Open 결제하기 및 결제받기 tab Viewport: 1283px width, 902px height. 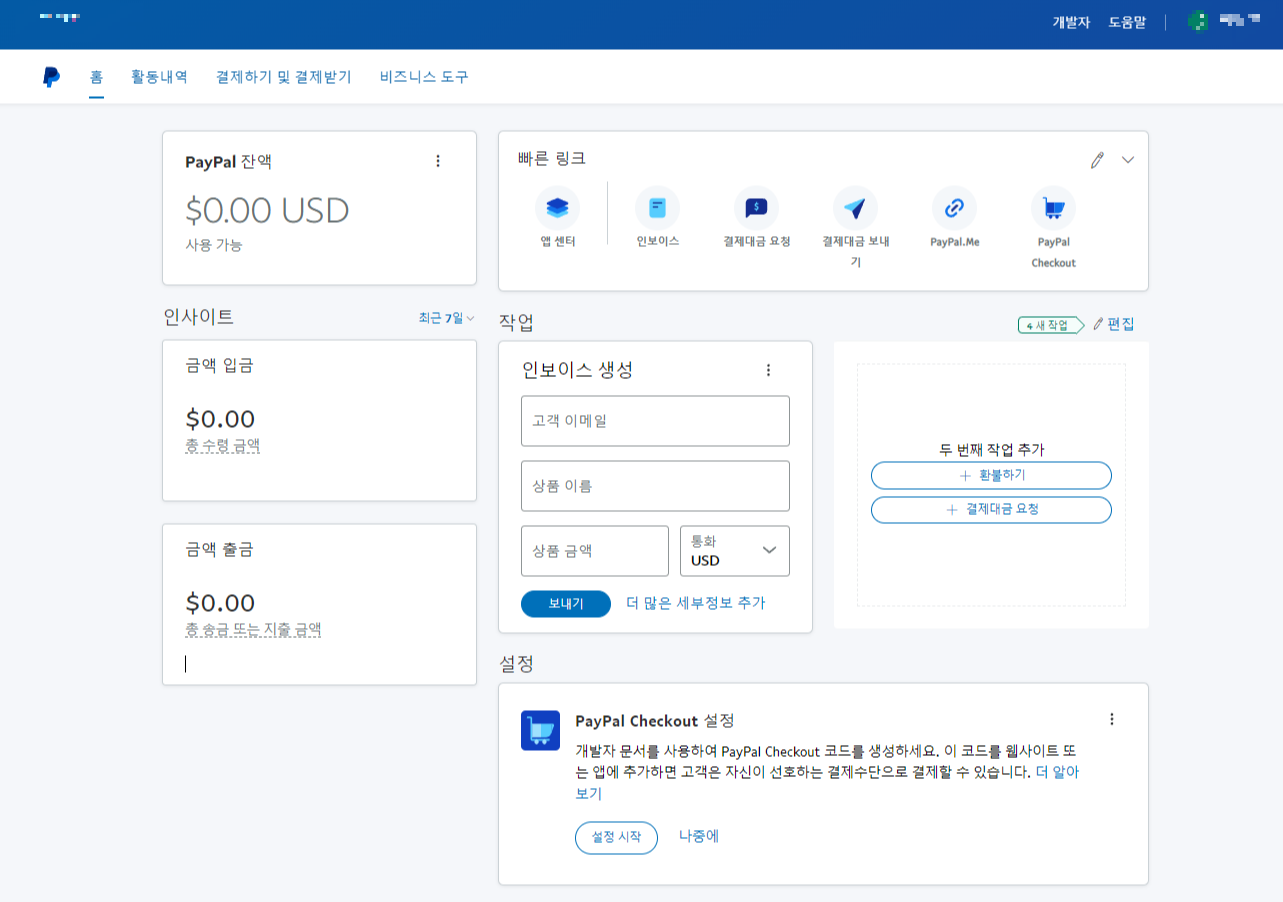pos(284,76)
